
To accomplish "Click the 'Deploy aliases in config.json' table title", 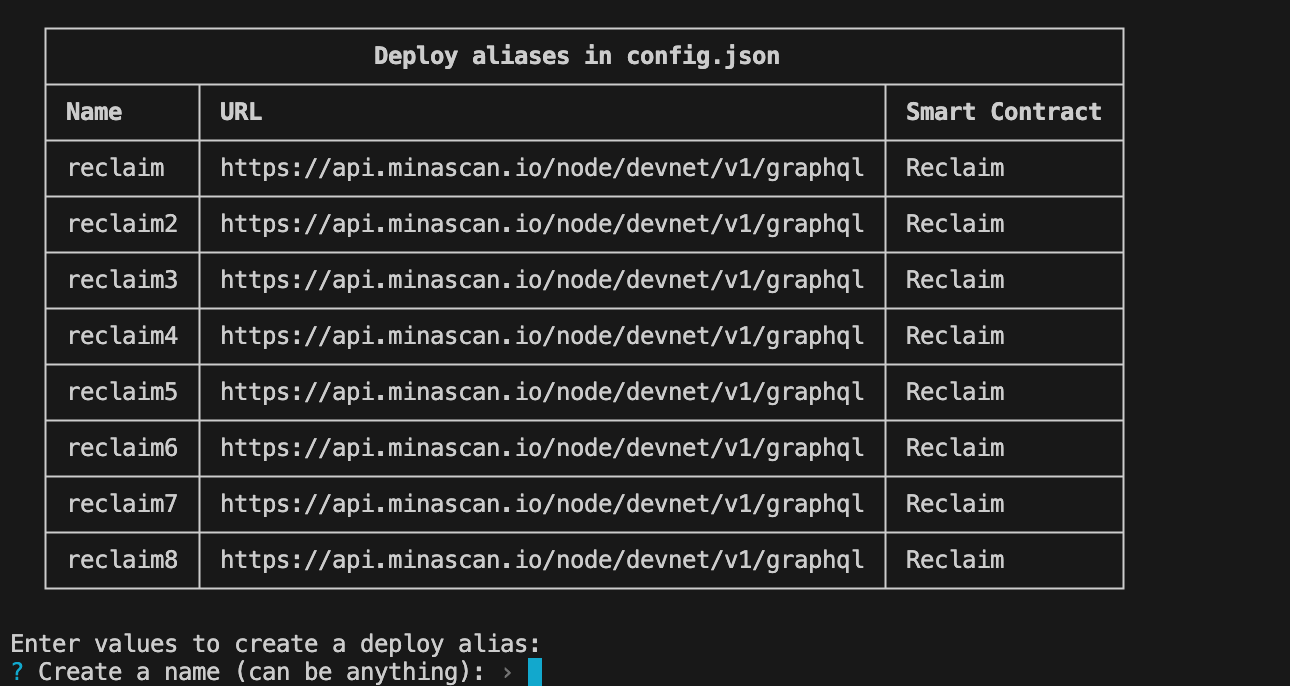I will coord(577,56).
